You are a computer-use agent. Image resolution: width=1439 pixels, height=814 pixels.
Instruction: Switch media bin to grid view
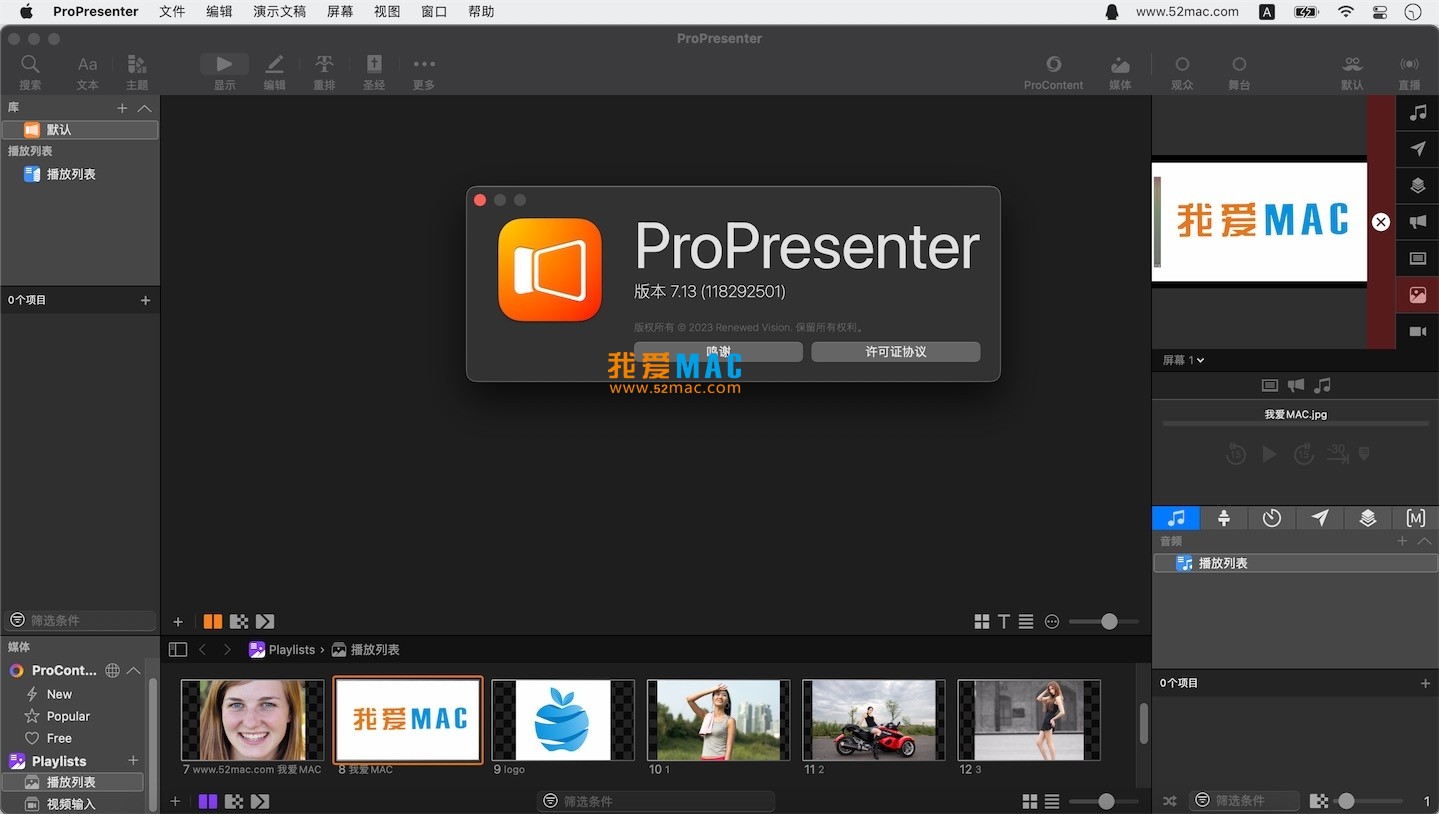(1030, 801)
